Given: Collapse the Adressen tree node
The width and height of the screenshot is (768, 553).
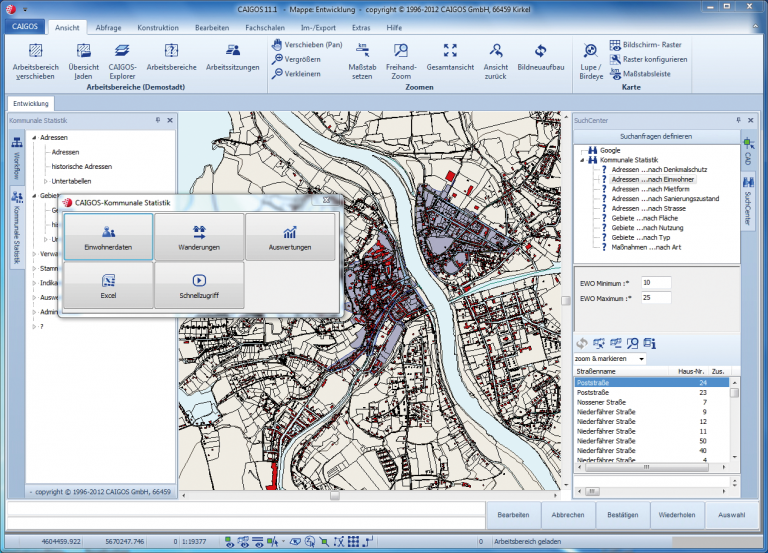Looking at the screenshot, I should (34, 137).
